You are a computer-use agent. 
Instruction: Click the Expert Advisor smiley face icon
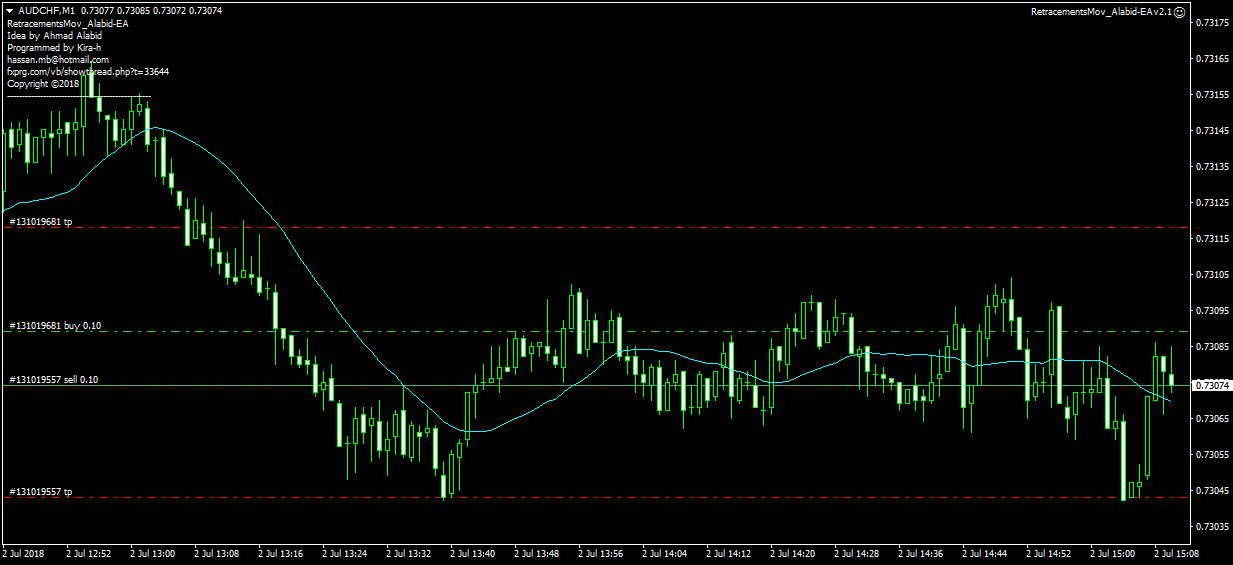tap(1179, 12)
